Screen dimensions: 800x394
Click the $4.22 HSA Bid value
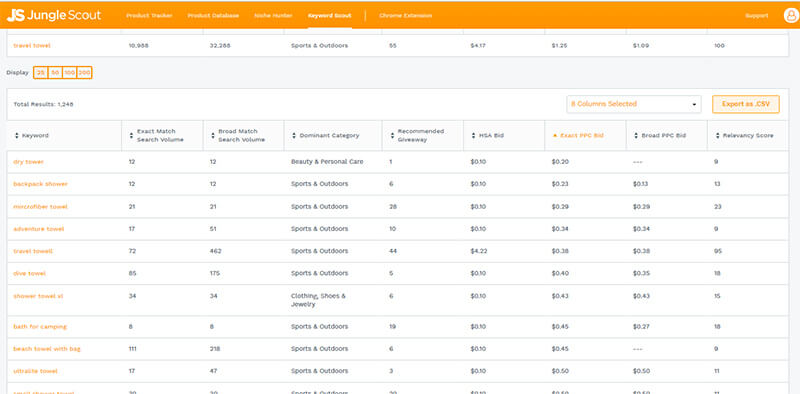479,251
